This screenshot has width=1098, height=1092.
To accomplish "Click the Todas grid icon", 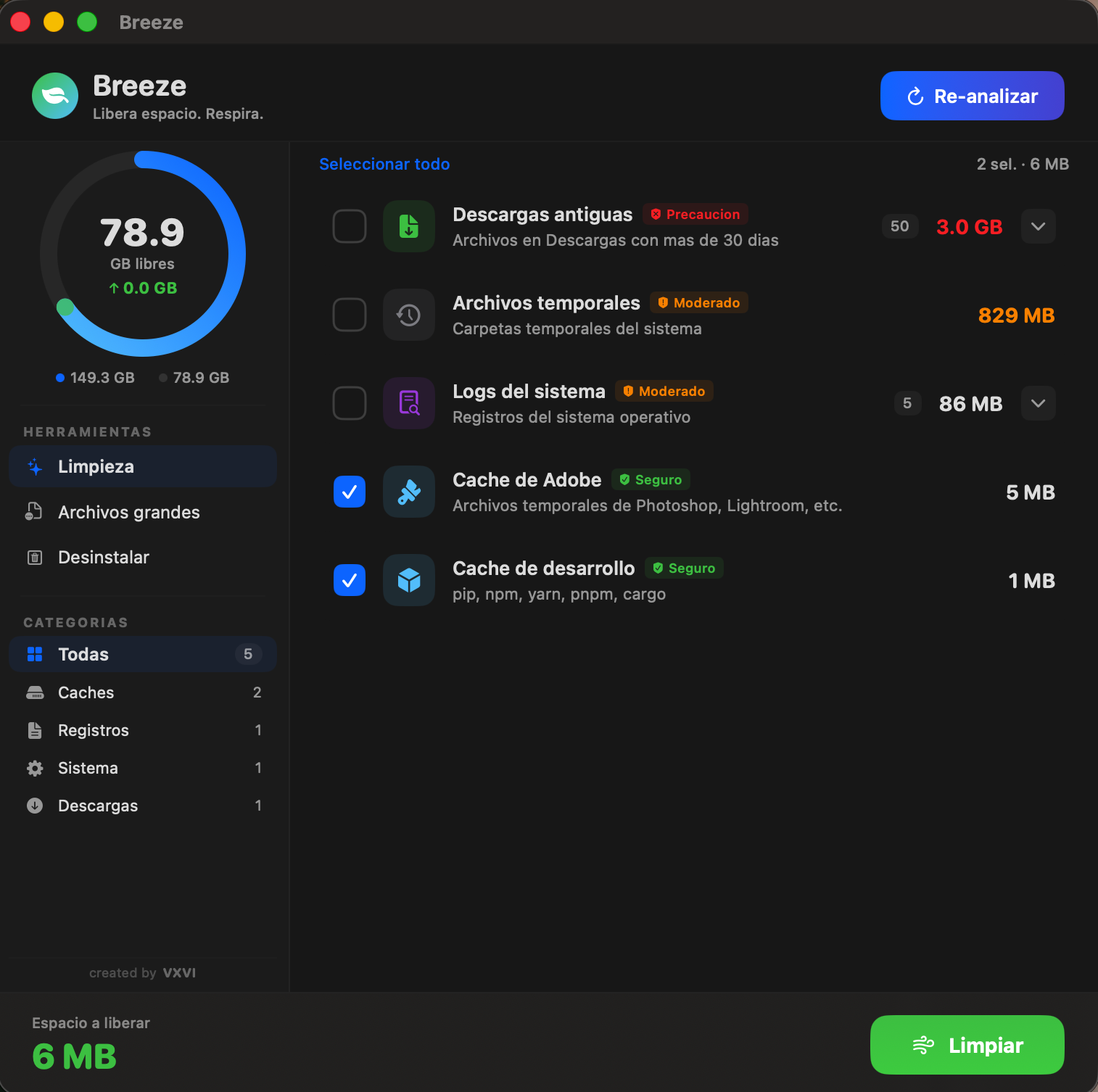I will (35, 654).
